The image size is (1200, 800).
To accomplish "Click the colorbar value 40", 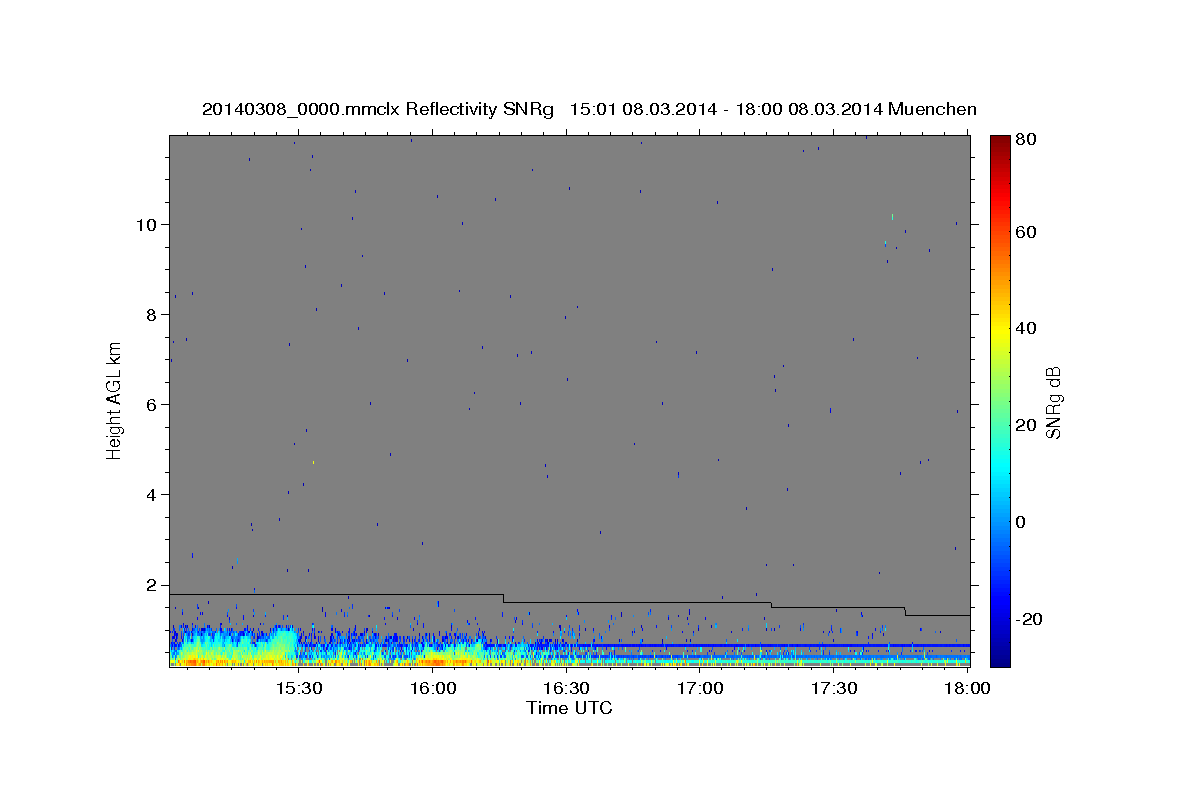I will coord(1025,328).
